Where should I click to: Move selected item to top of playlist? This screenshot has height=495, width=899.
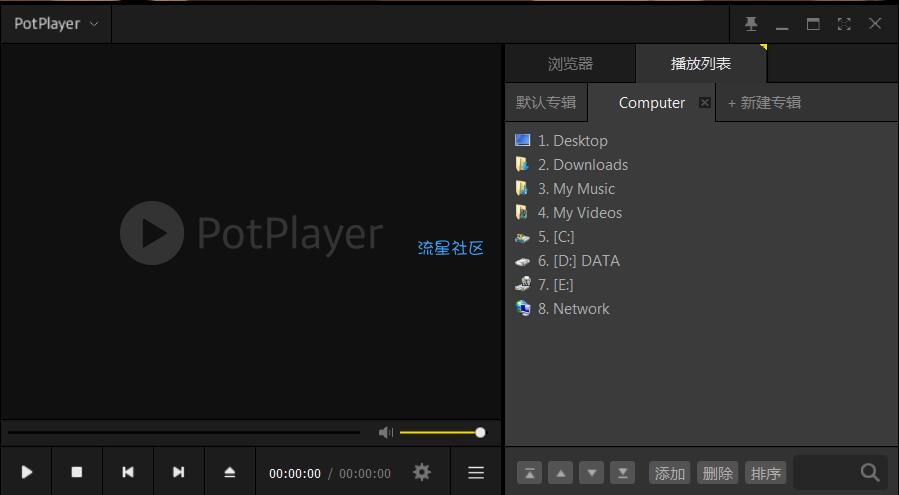(529, 473)
